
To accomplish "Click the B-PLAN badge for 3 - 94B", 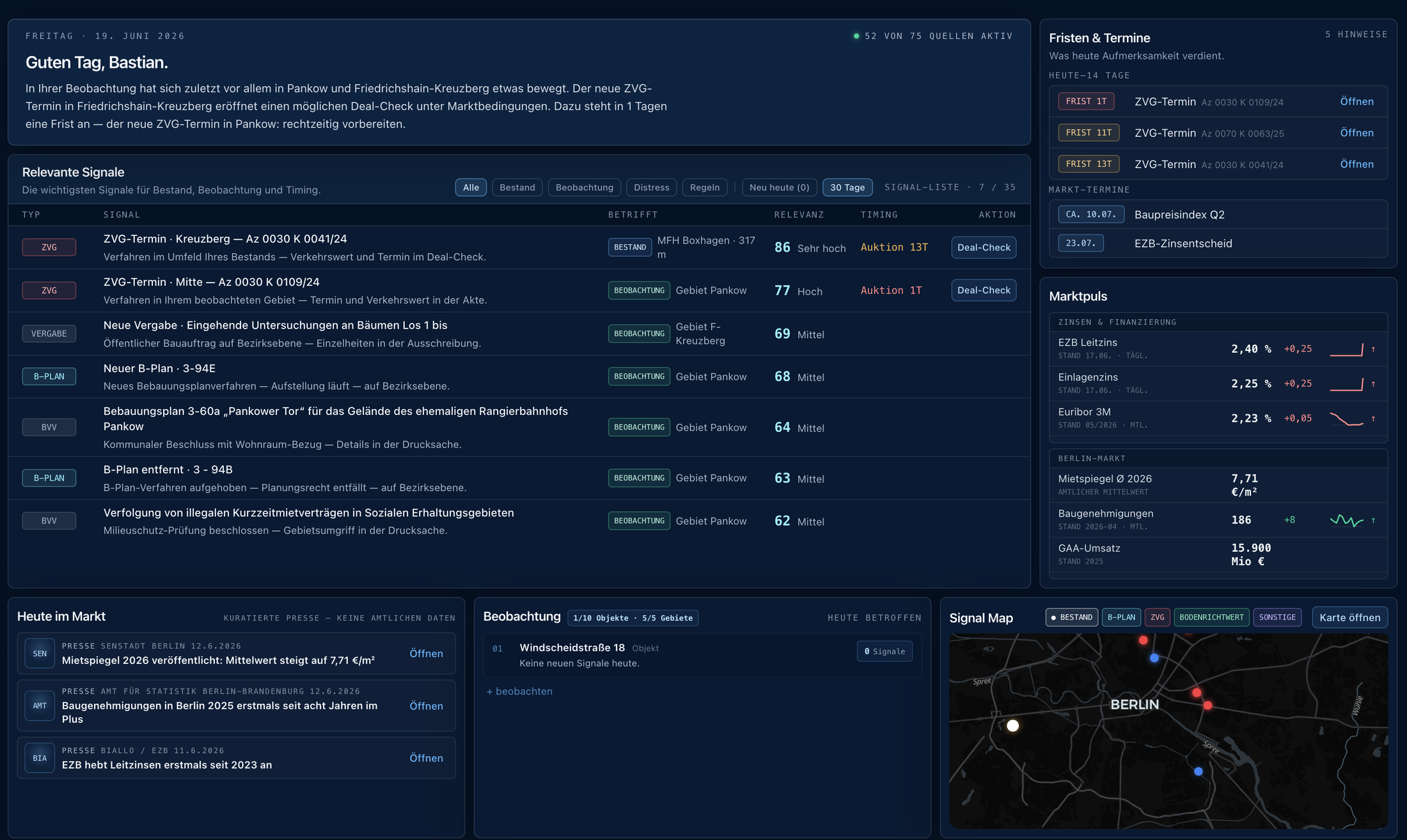I will coord(49,478).
